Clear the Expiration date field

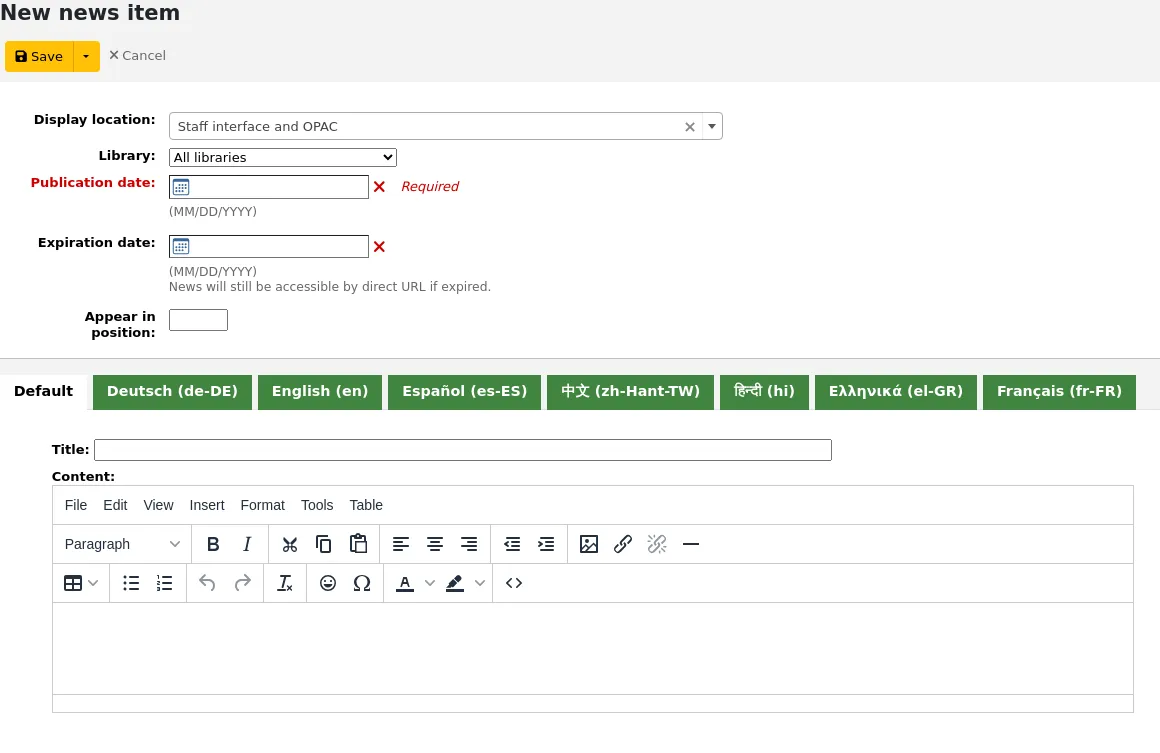pyautogui.click(x=380, y=247)
